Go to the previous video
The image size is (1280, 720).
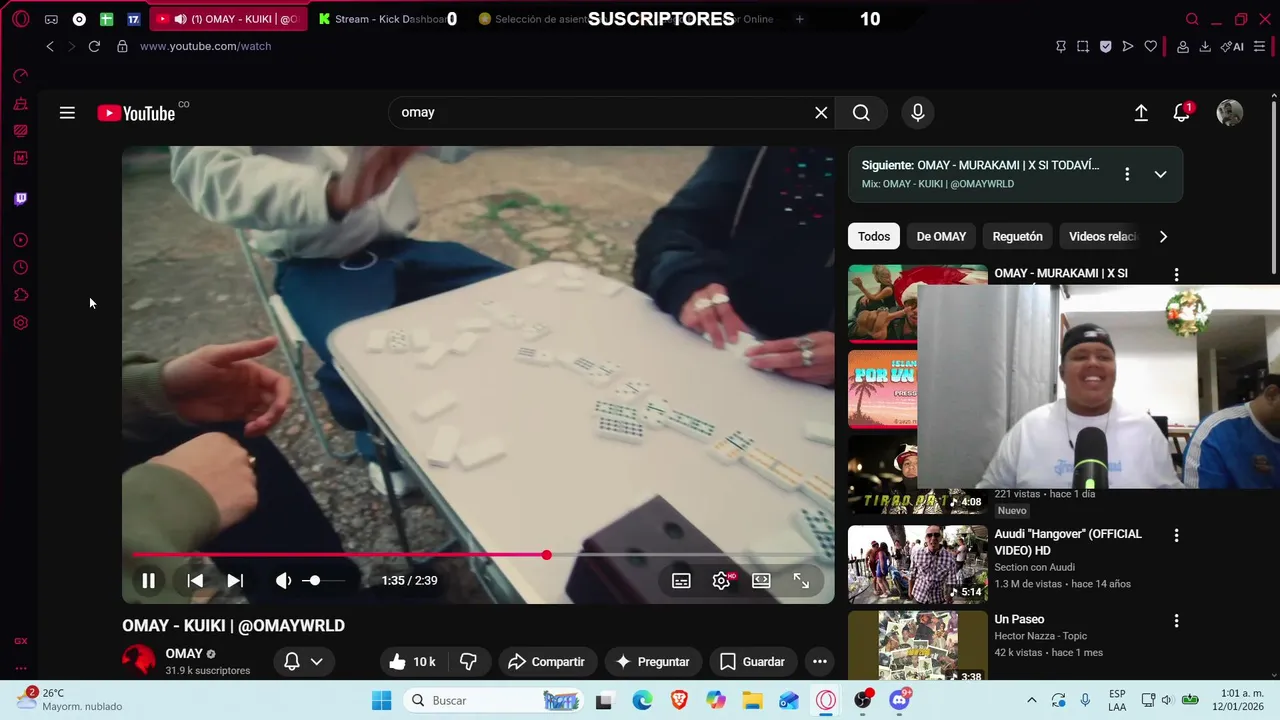195,581
